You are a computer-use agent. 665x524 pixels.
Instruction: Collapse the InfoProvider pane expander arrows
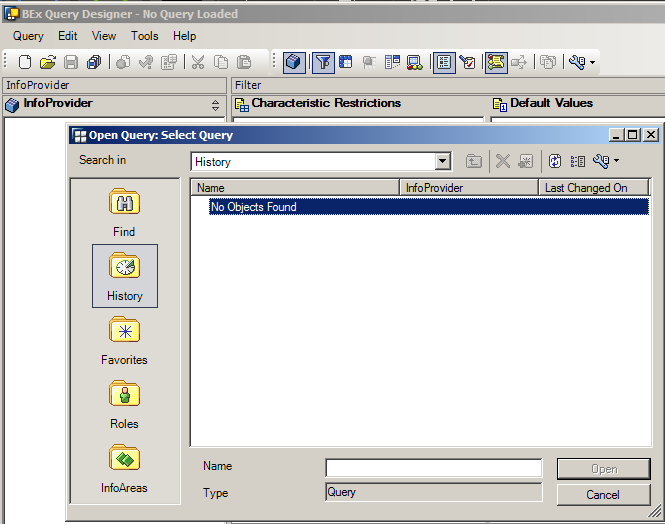tap(215, 105)
